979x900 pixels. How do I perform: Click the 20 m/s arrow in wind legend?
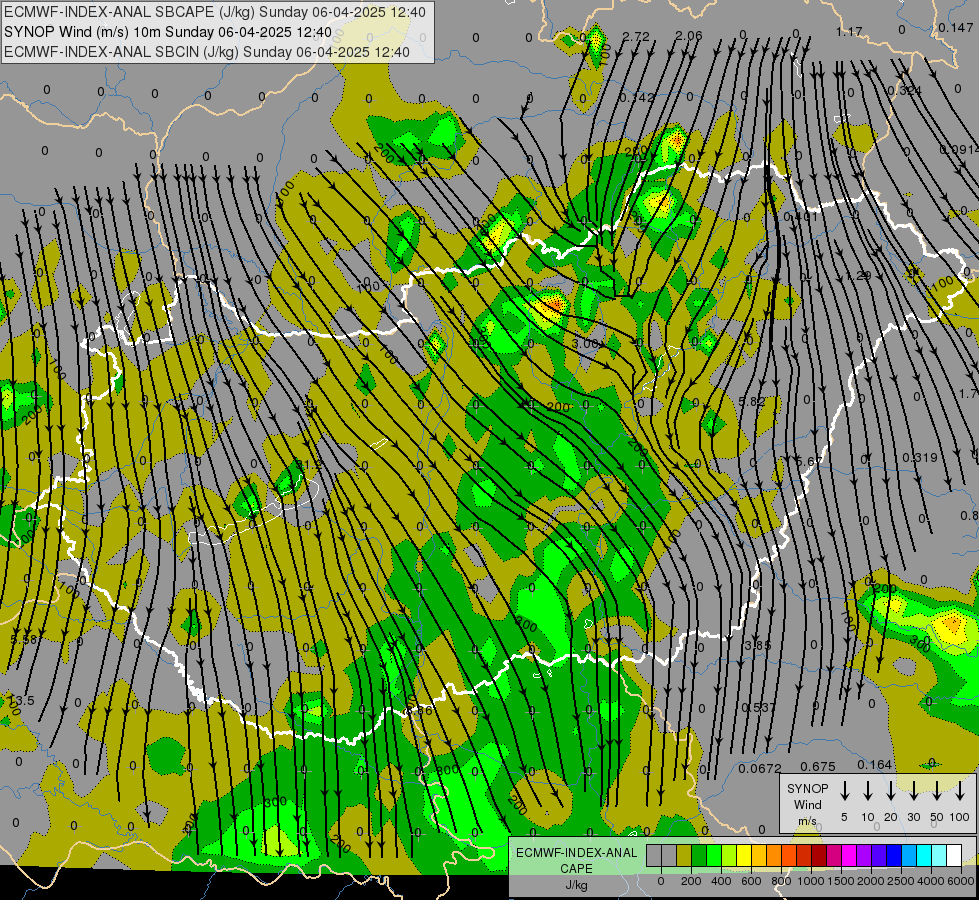point(890,790)
